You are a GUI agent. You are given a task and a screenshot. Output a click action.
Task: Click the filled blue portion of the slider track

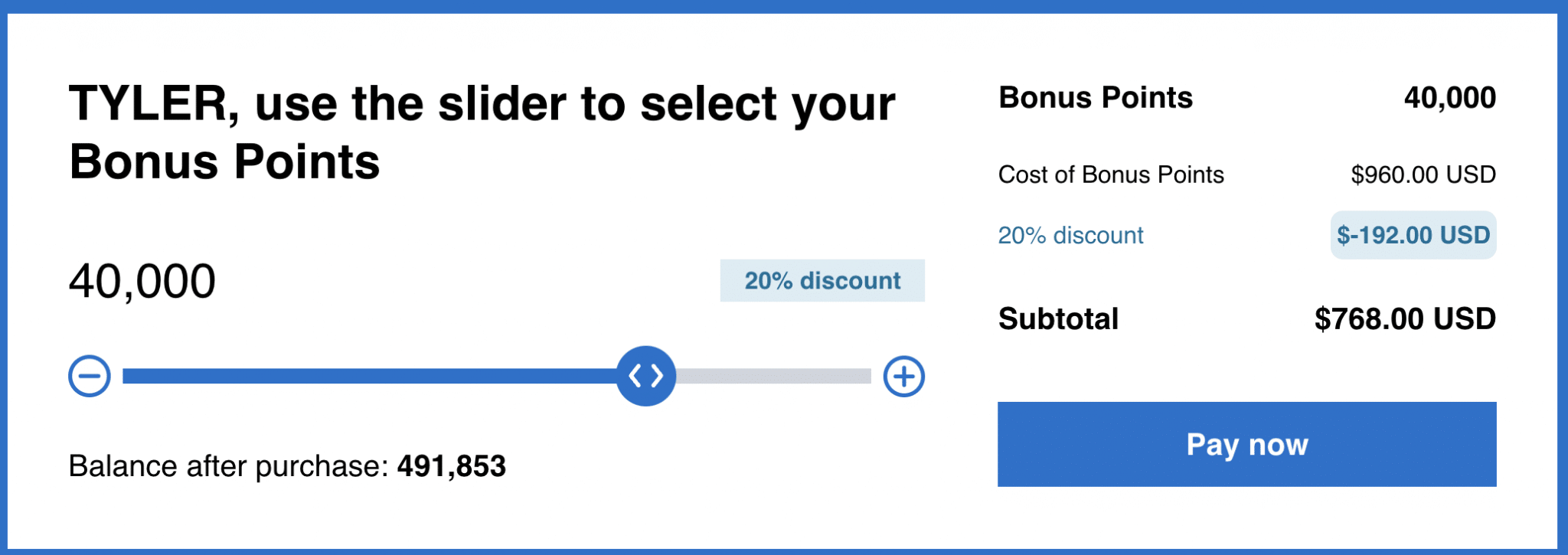tap(367, 376)
